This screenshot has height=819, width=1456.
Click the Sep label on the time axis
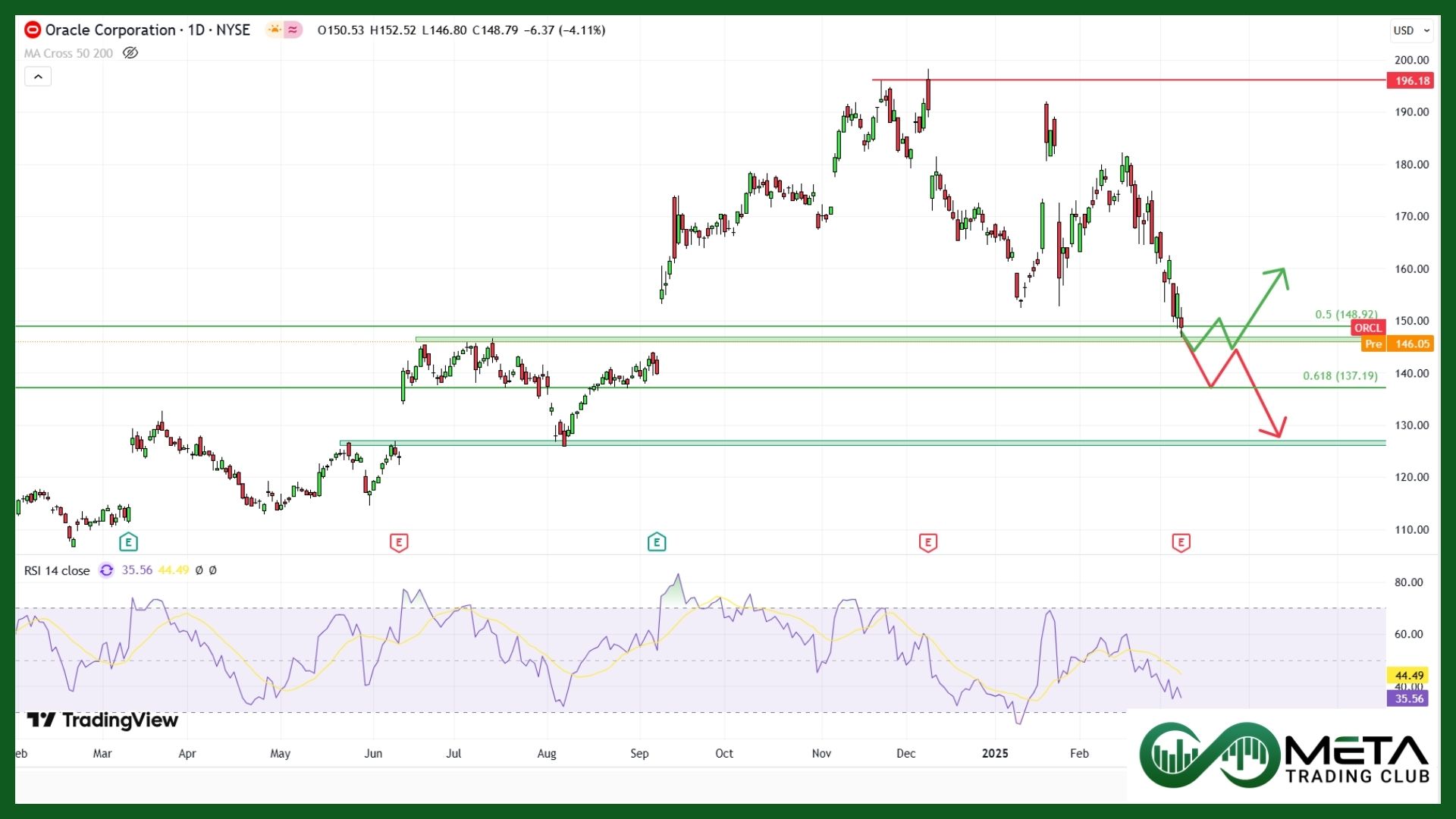[639, 753]
